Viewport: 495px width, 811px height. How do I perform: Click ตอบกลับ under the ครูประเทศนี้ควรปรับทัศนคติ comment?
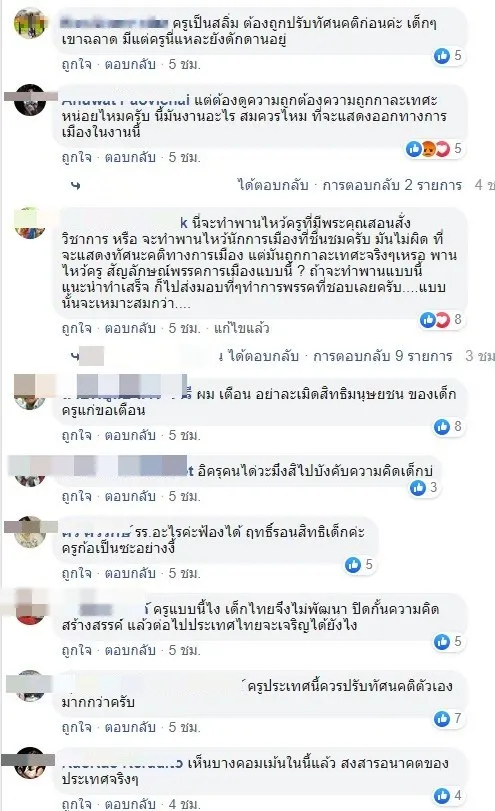[x=130, y=728]
